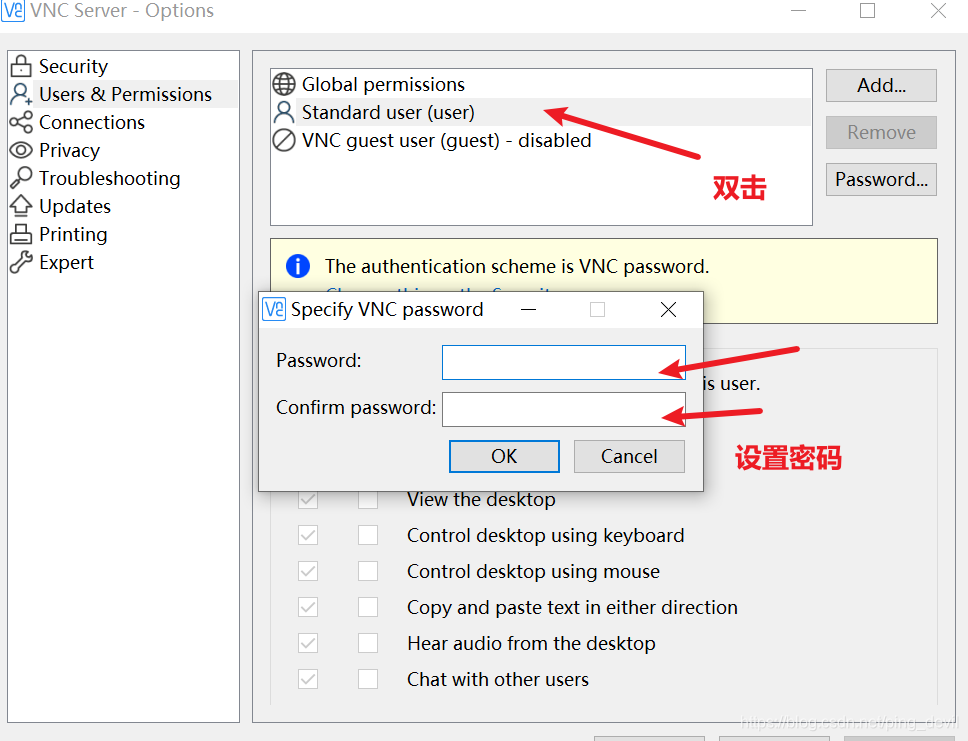The height and width of the screenshot is (741, 968).
Task: Click the blue information icon
Action: (297, 266)
